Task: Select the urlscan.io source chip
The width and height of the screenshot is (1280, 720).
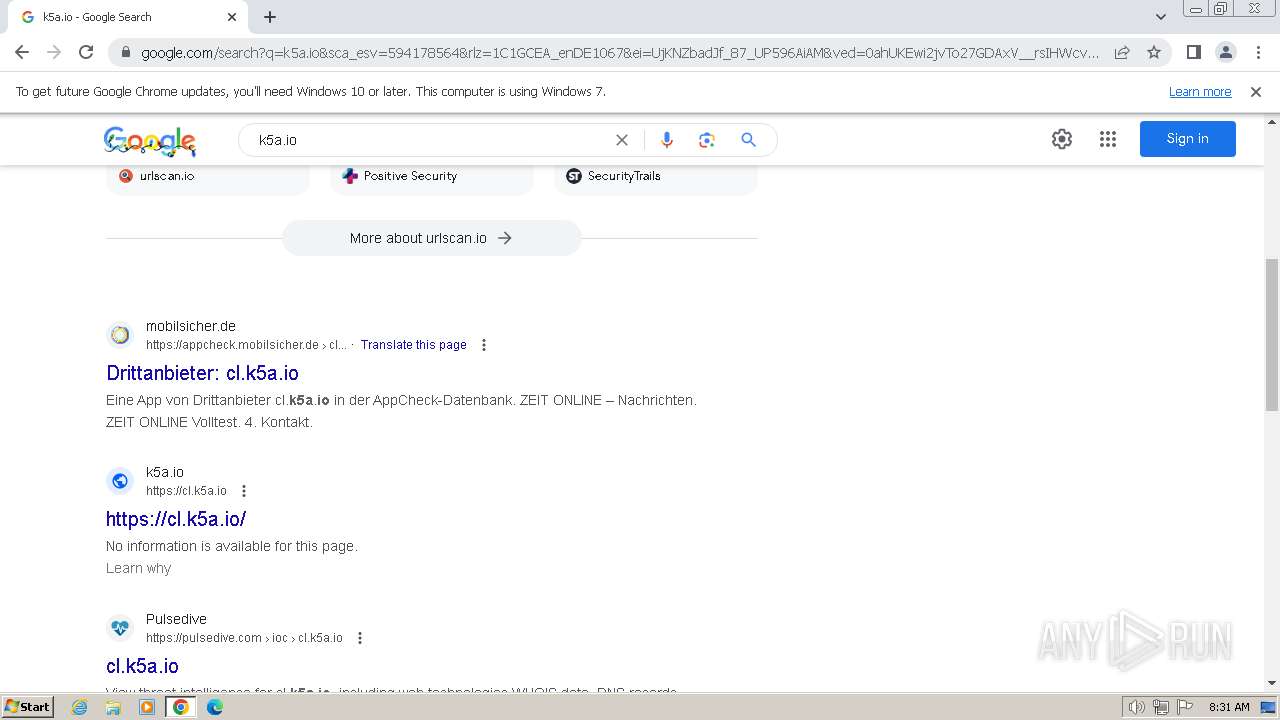Action: [x=208, y=176]
